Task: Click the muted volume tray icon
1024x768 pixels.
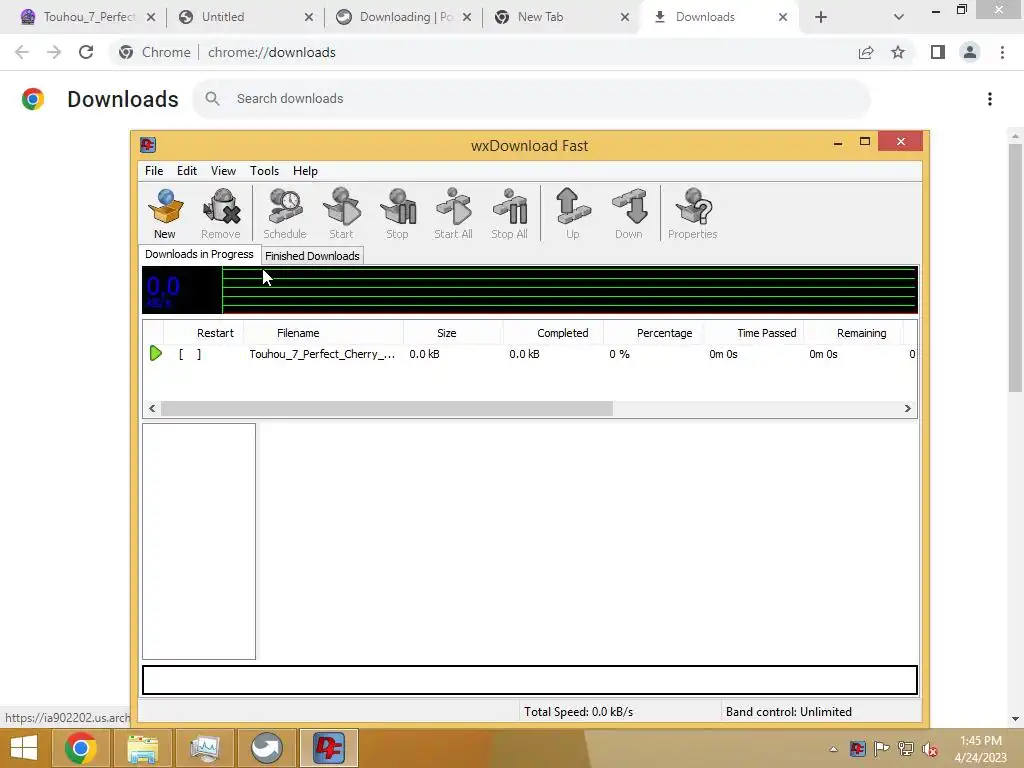Action: coord(929,749)
